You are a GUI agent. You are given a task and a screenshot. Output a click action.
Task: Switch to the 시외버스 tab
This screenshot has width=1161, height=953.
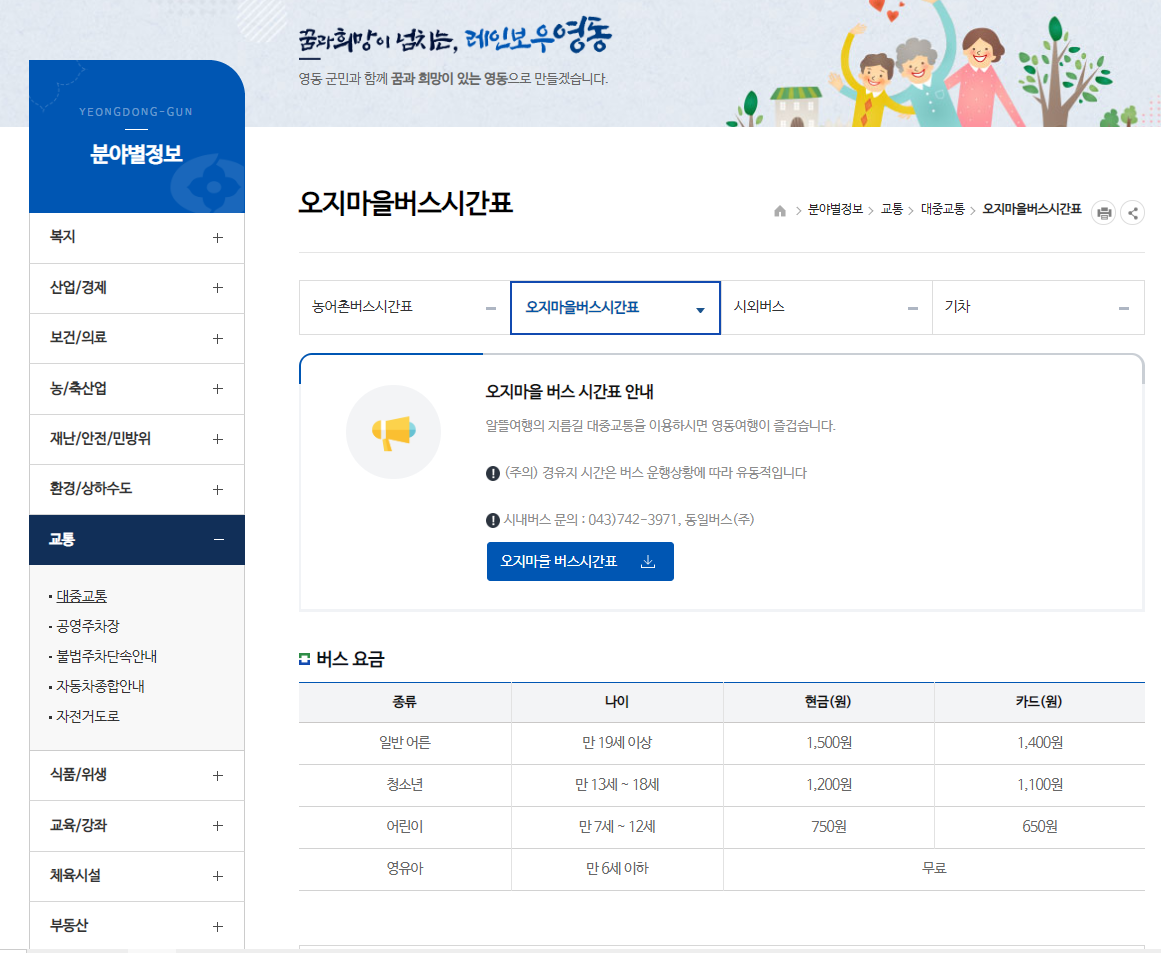pos(826,307)
